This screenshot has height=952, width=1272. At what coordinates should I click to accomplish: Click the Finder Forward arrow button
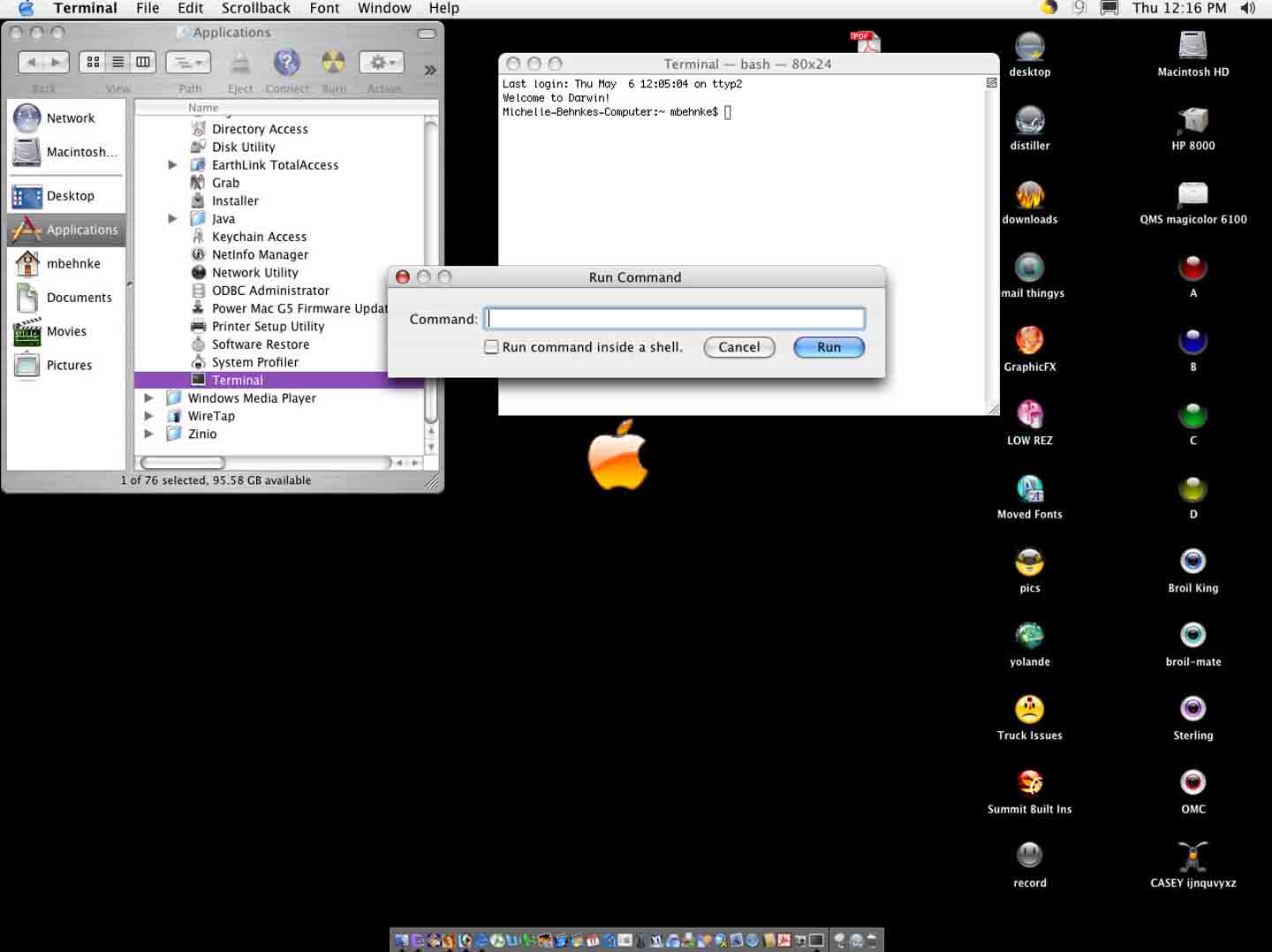(57, 62)
